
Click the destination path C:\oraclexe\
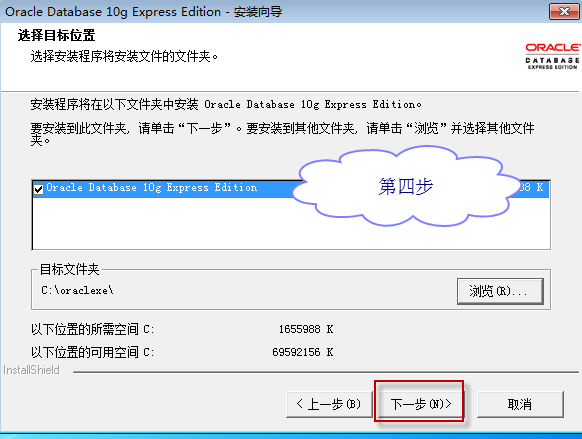[x=77, y=290]
